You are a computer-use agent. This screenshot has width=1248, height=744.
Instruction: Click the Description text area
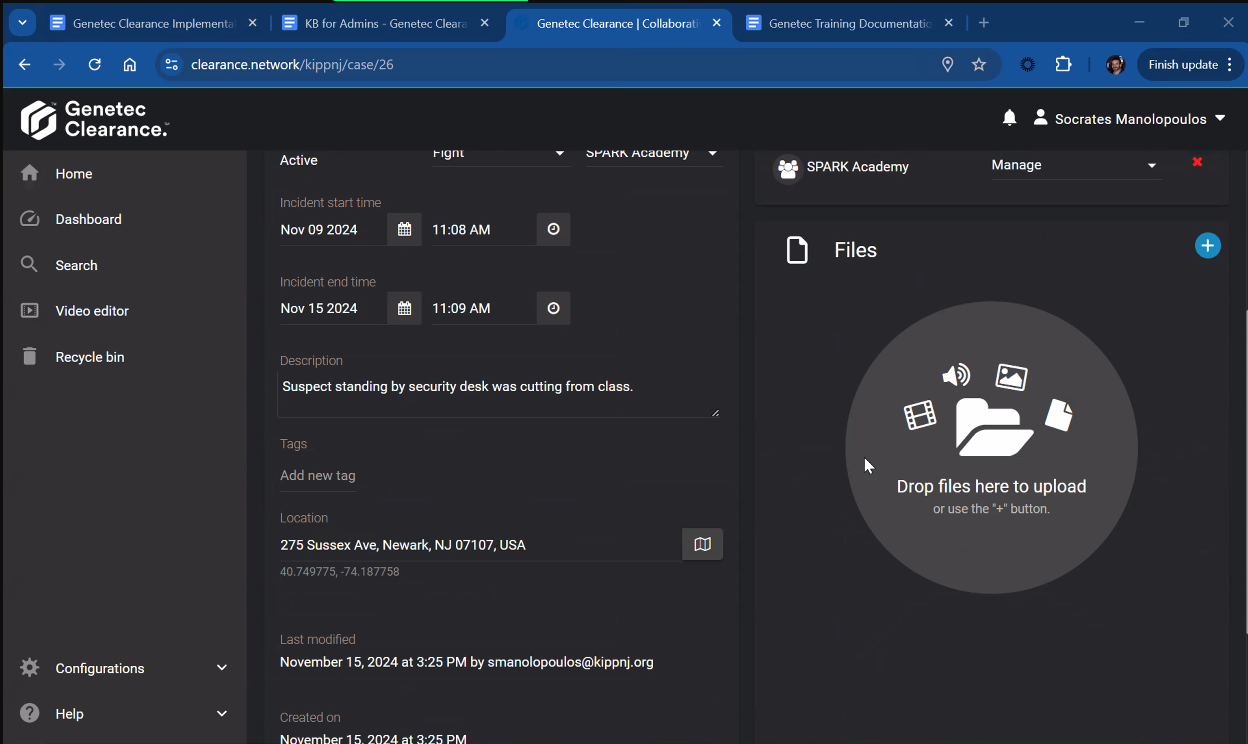pyautogui.click(x=497, y=395)
